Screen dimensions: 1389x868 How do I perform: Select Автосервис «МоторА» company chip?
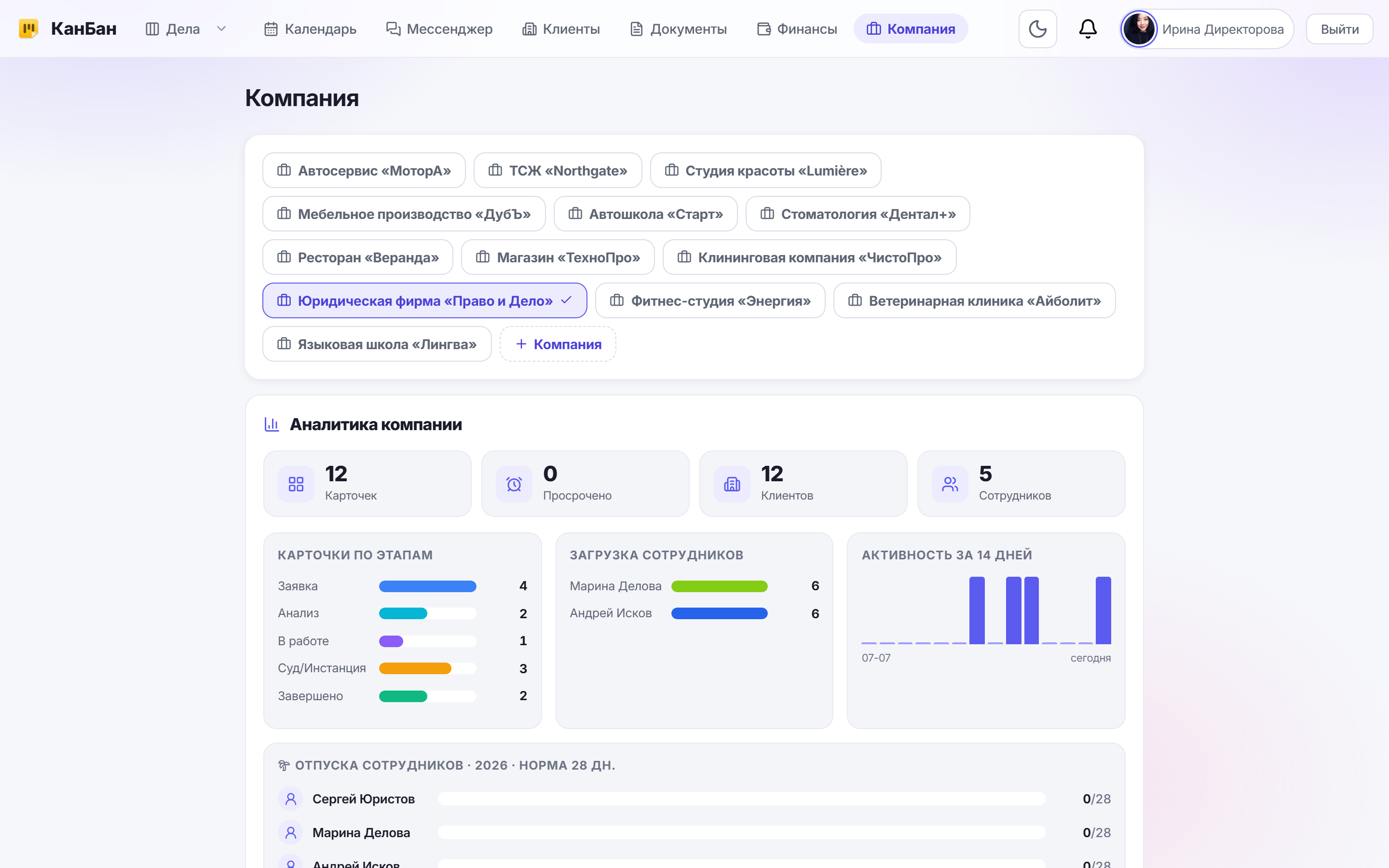point(364,171)
